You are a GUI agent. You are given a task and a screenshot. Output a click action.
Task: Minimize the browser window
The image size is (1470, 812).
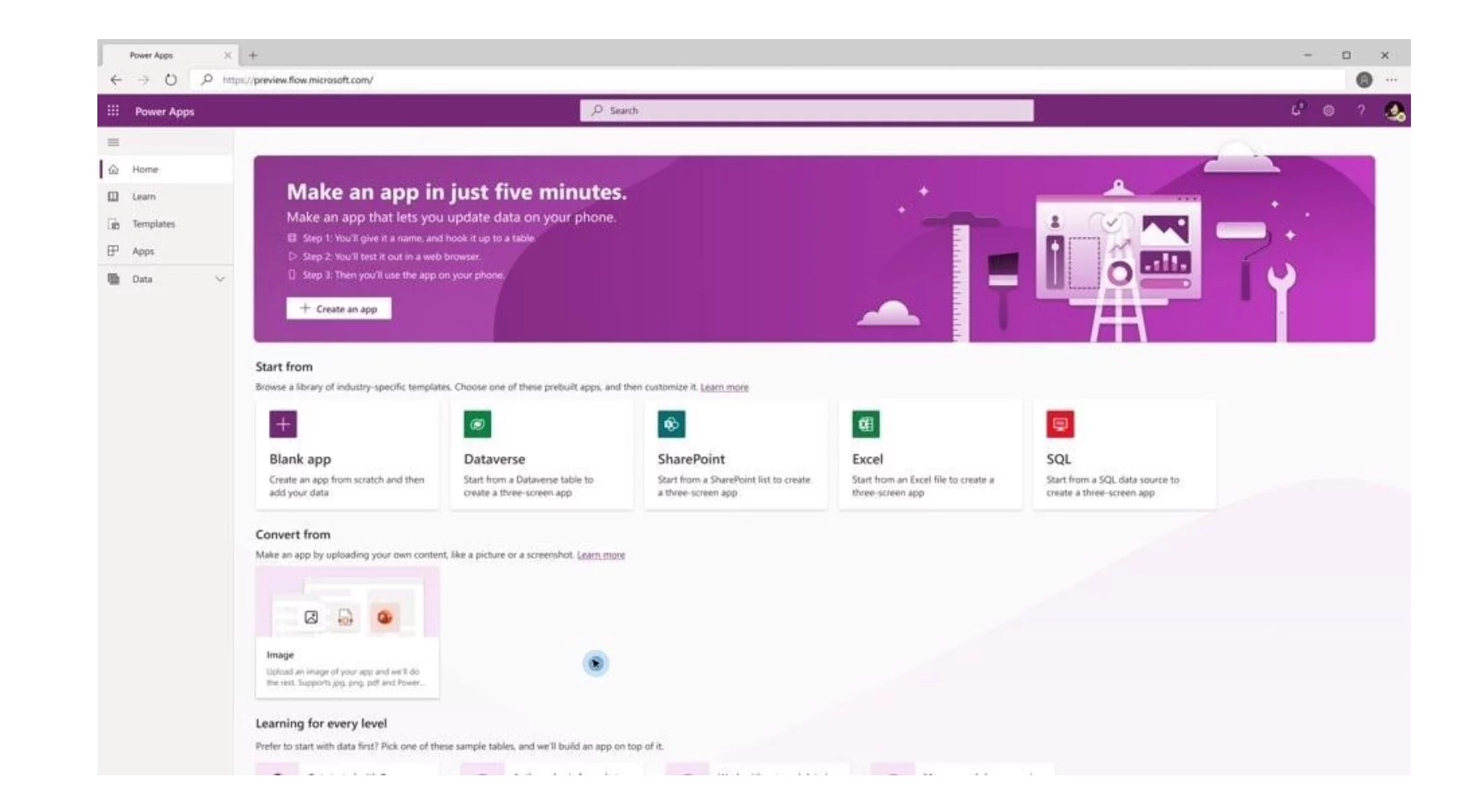1307,55
